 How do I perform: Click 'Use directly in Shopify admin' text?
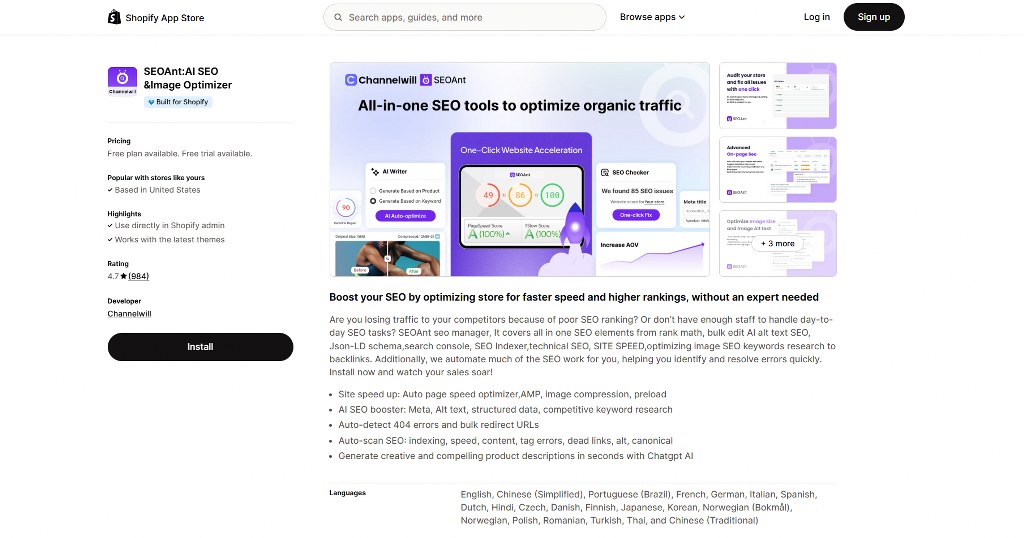[169, 226]
